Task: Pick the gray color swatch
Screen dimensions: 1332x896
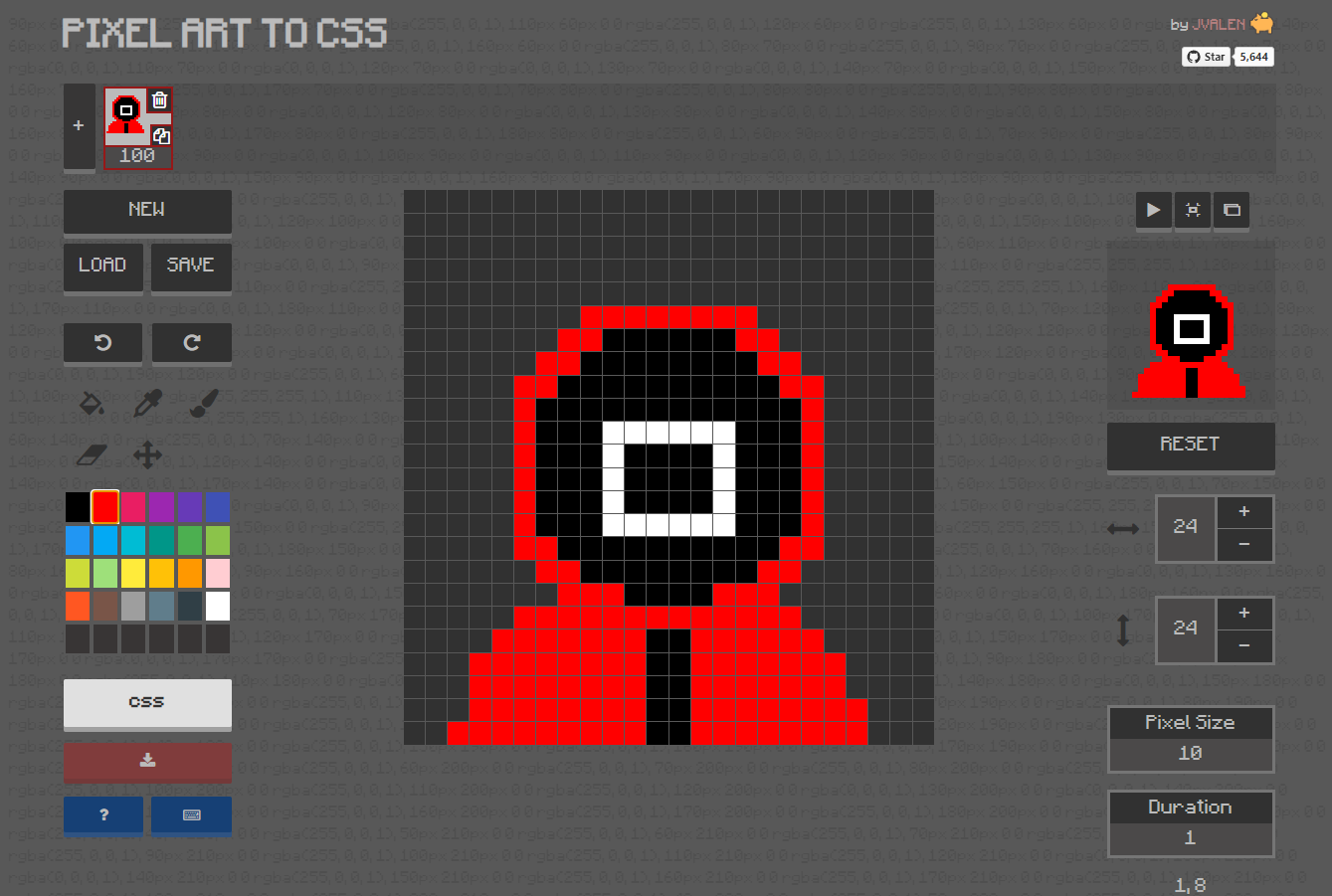Action: point(133,606)
